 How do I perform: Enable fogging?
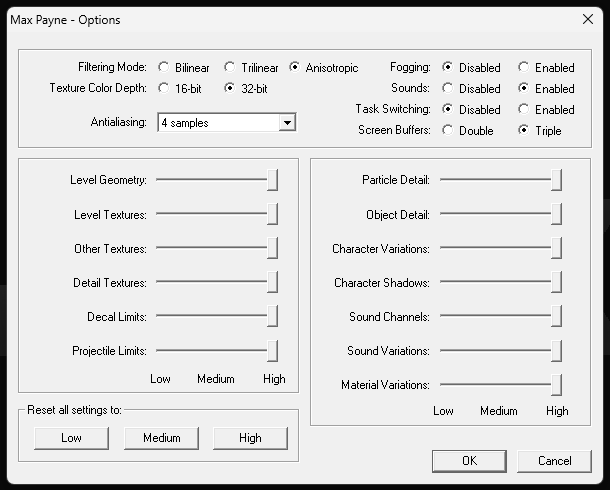pos(524,68)
